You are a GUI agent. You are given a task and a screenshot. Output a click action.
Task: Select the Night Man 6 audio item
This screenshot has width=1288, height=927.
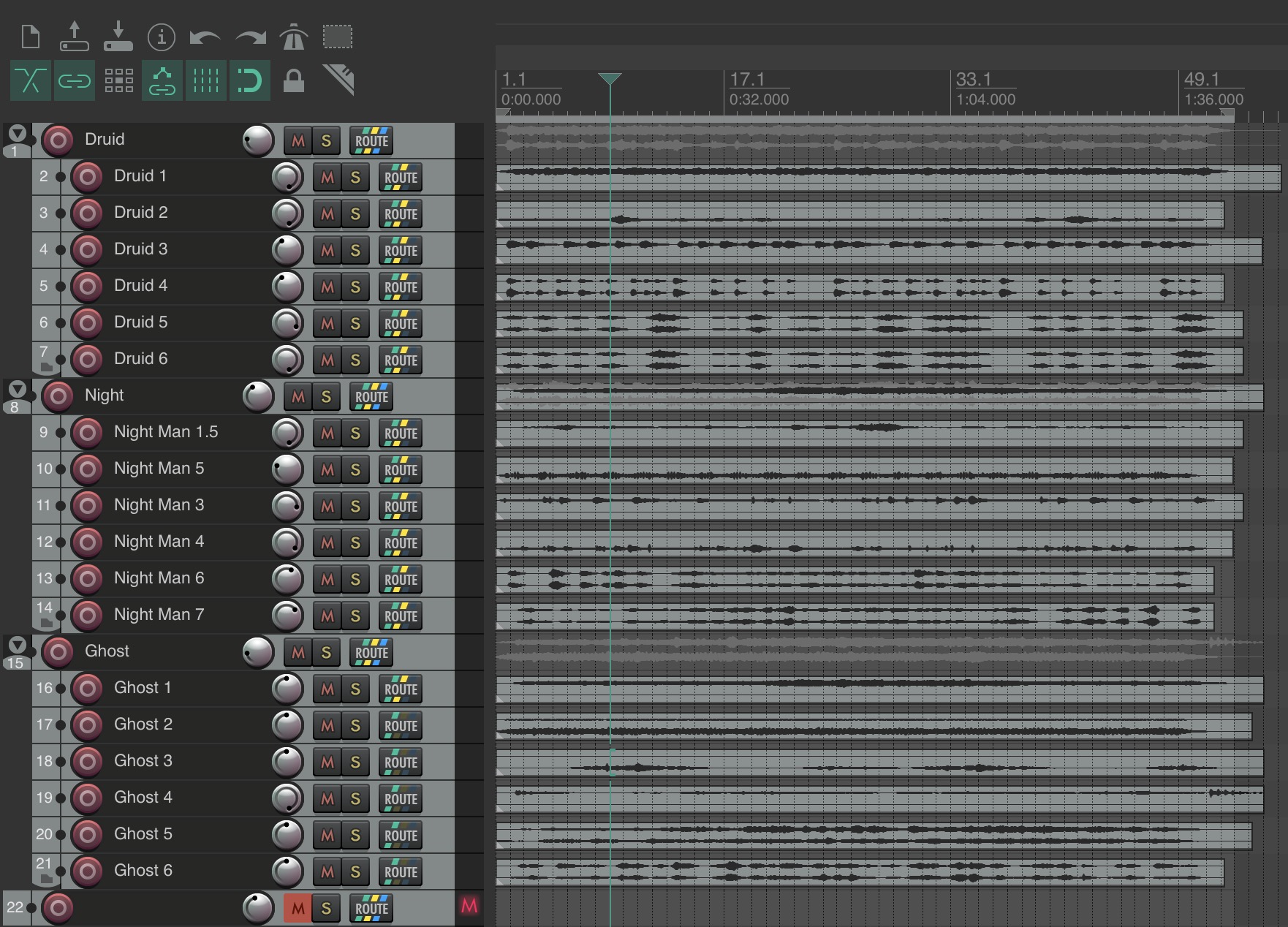855,580
